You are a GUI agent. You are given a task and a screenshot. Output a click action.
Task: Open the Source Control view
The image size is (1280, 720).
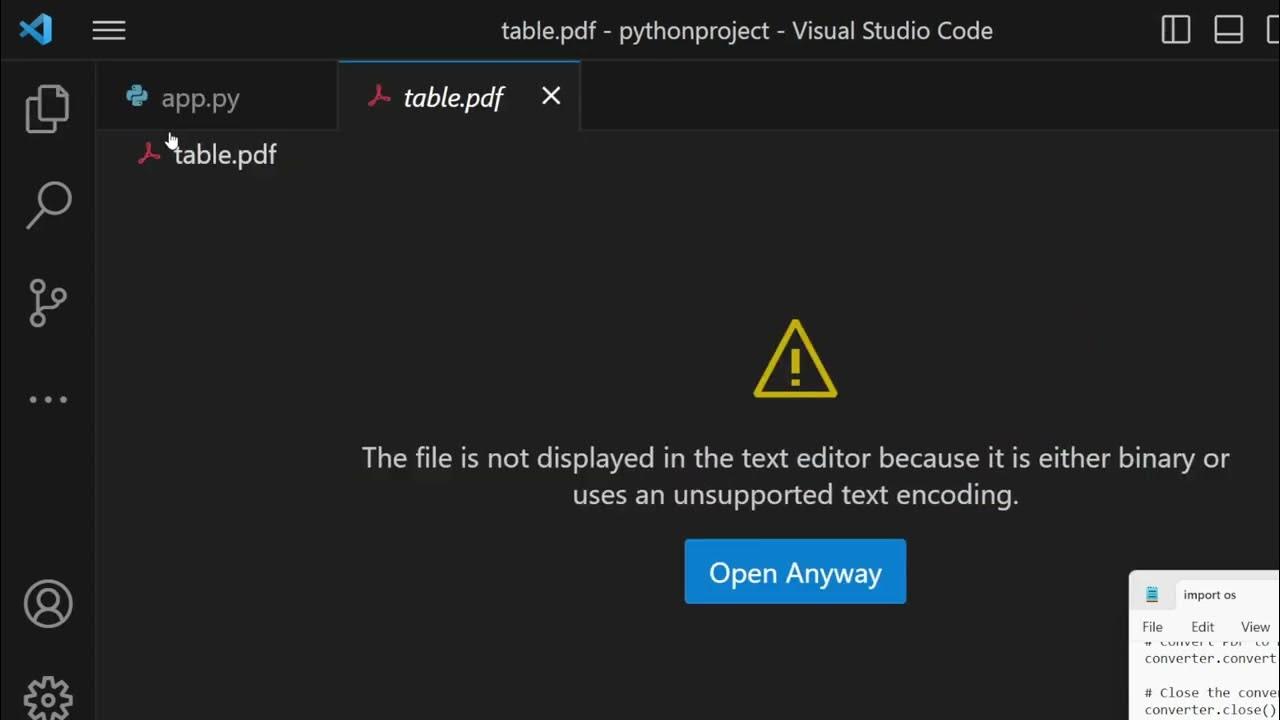[47, 302]
